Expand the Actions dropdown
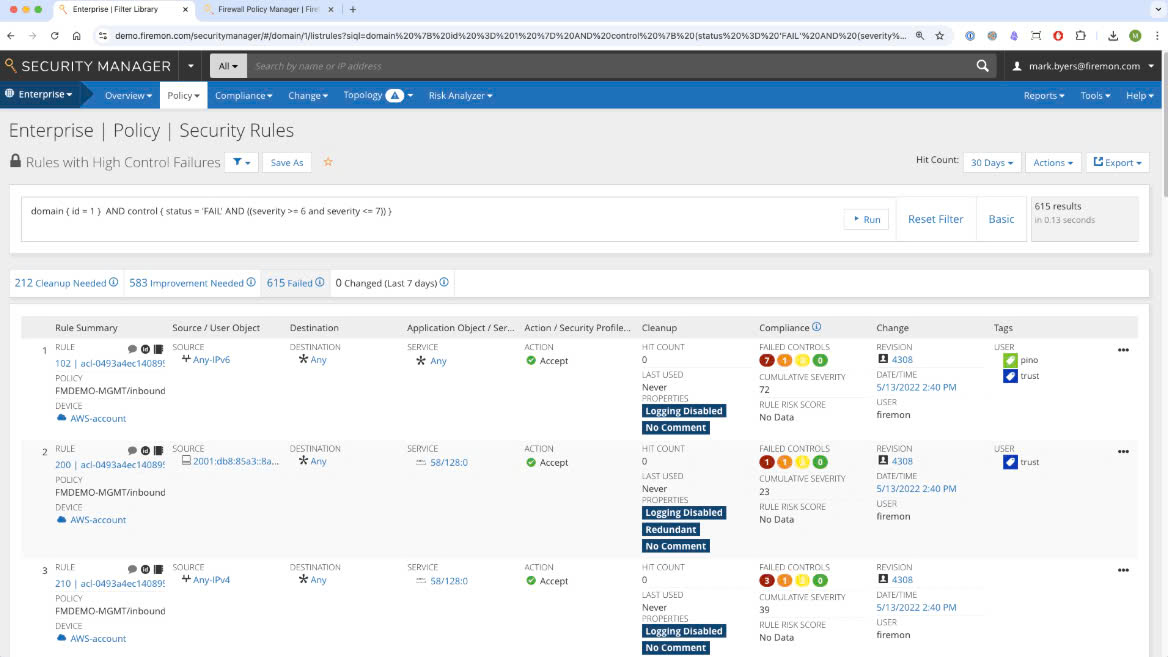 [x=1053, y=162]
